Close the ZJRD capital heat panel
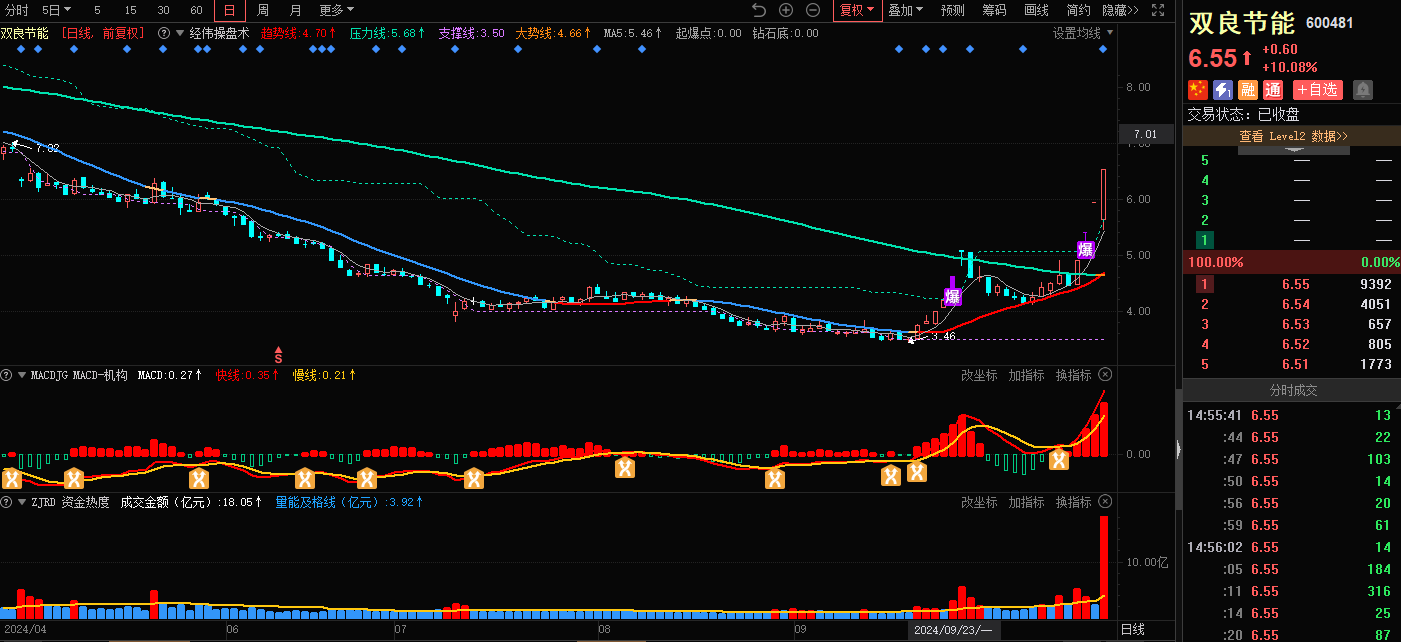Image resolution: width=1401 pixels, height=642 pixels. pyautogui.click(x=1105, y=501)
